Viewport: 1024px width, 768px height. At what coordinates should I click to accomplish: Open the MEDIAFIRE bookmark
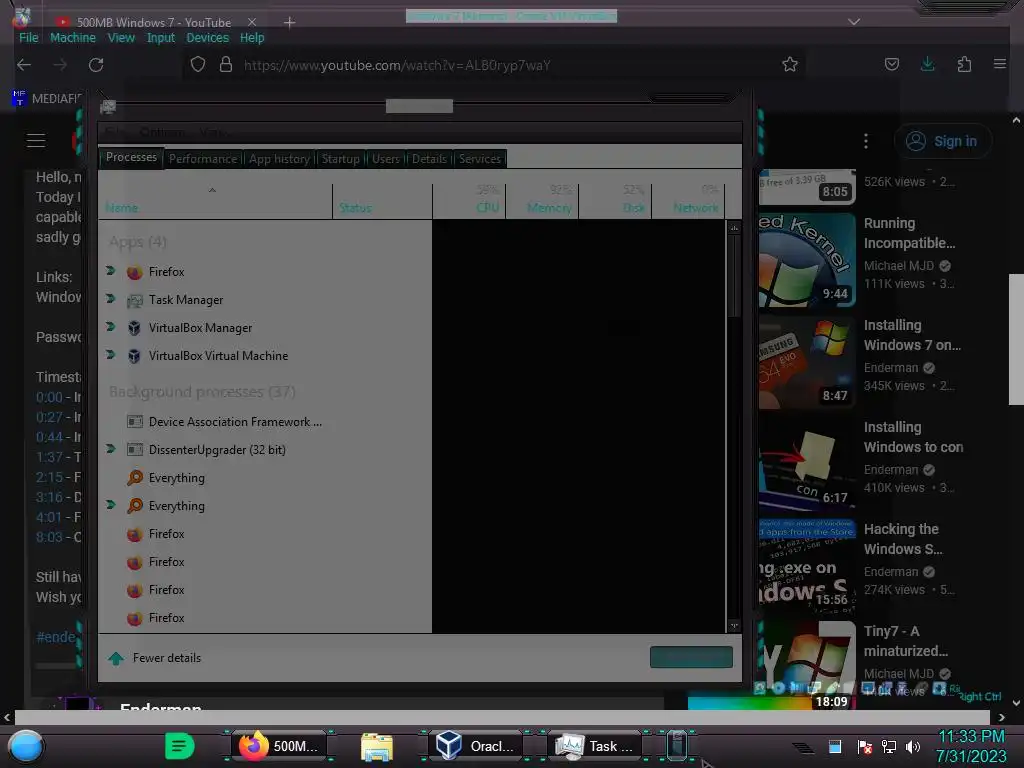(48, 99)
